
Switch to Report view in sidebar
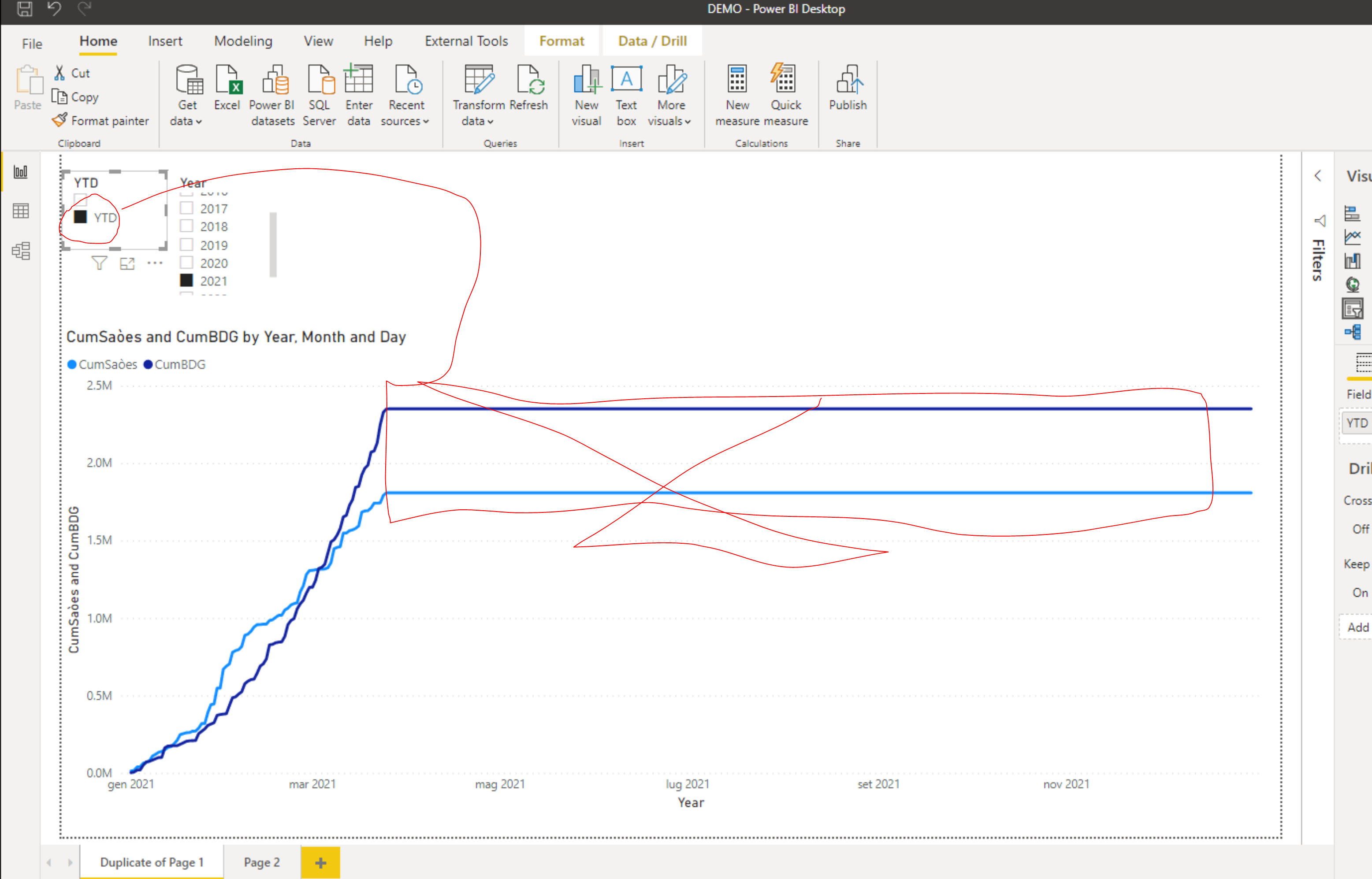tap(21, 172)
